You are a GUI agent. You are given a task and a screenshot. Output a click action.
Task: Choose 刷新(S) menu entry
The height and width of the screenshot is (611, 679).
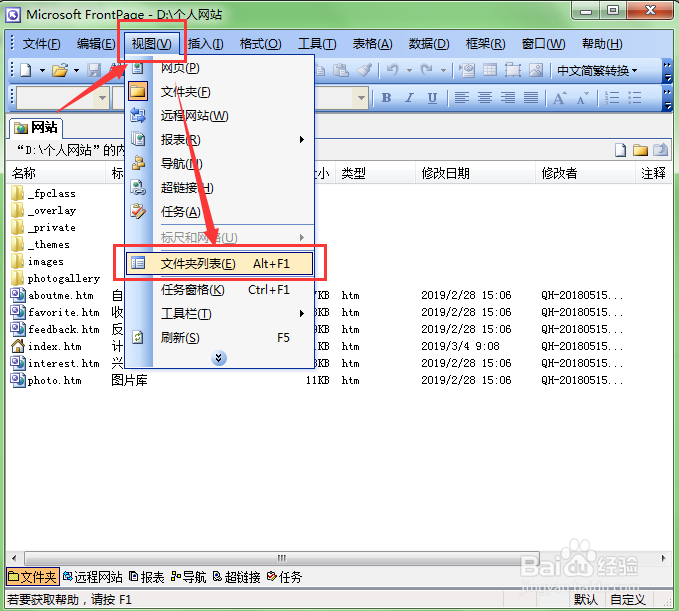(x=220, y=337)
